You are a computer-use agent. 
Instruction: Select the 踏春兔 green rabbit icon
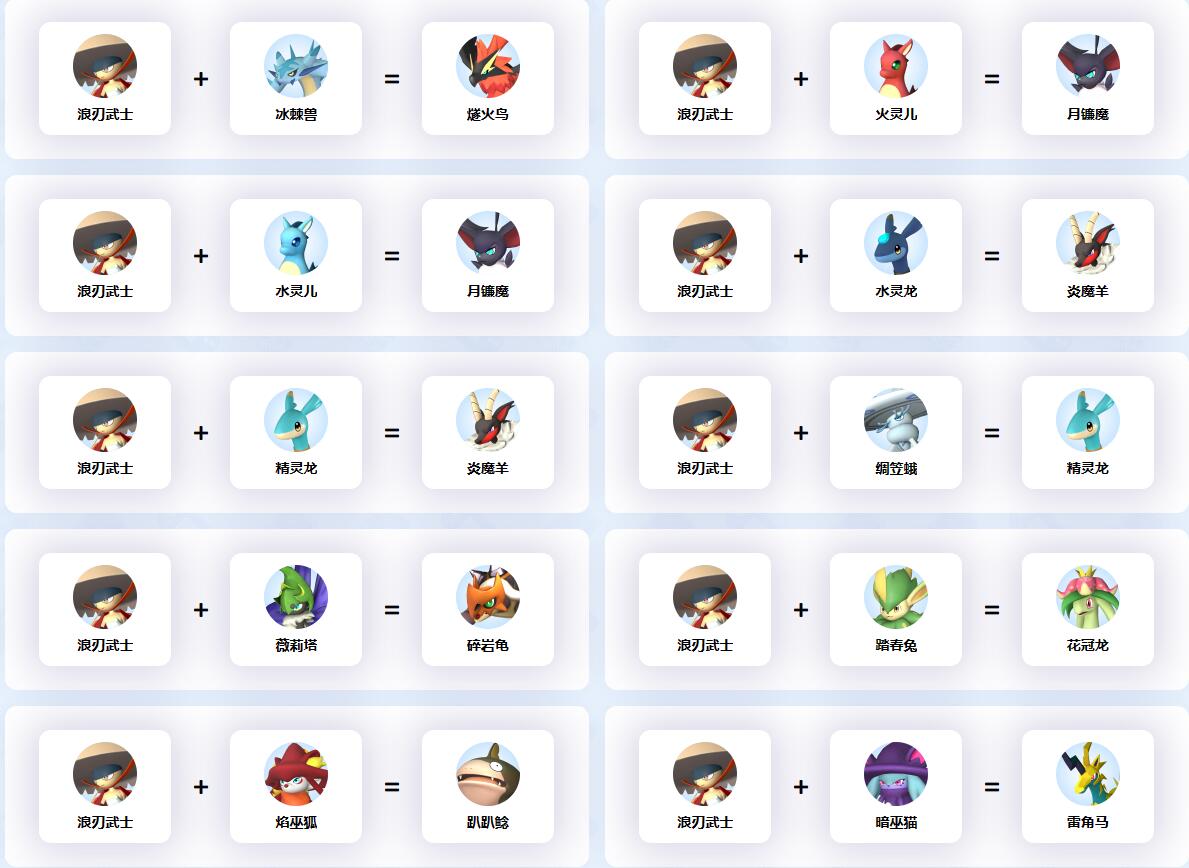tap(896, 597)
